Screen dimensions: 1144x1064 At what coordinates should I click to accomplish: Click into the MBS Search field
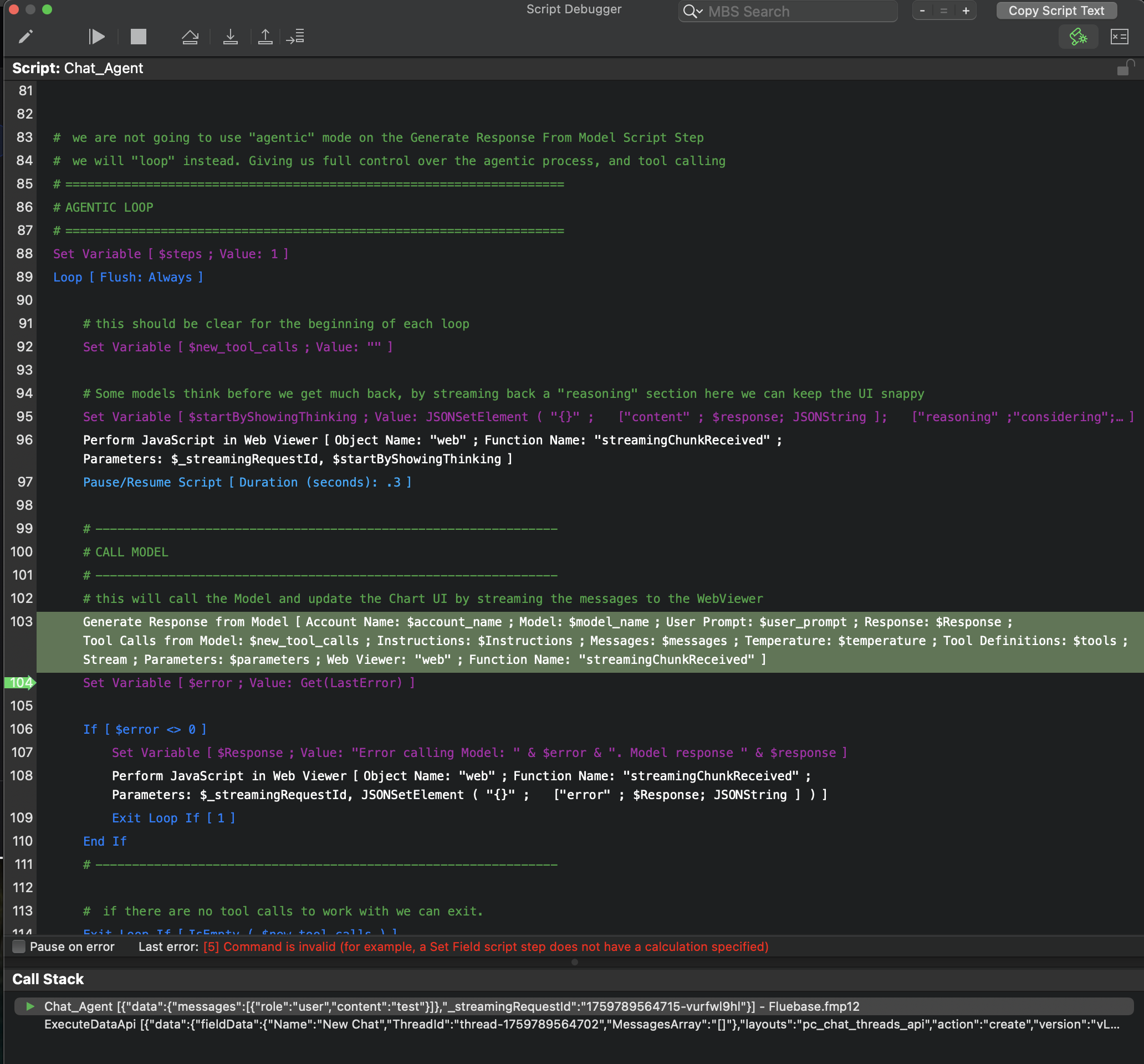(794, 11)
